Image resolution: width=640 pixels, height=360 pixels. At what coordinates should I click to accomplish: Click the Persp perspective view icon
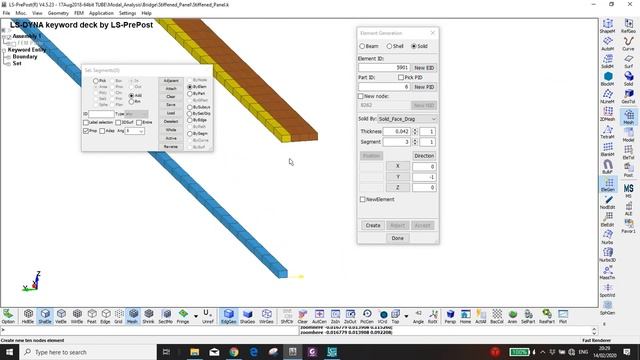tap(450, 316)
